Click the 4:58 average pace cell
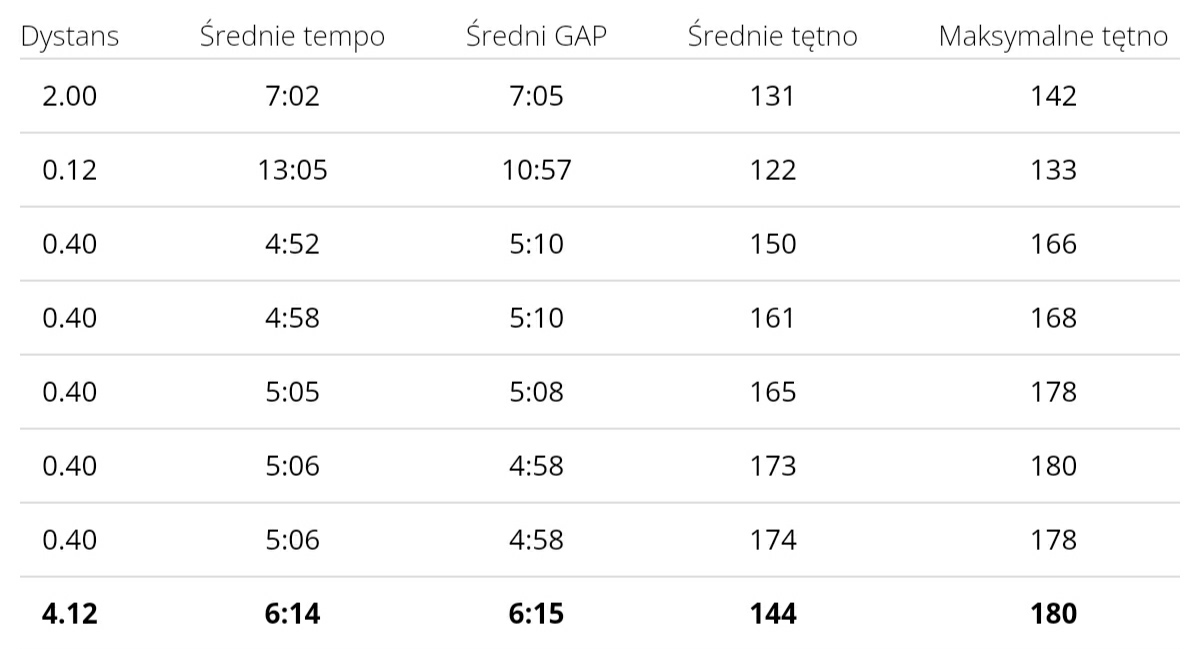Screen dimensions: 1196x649 pos(292,318)
